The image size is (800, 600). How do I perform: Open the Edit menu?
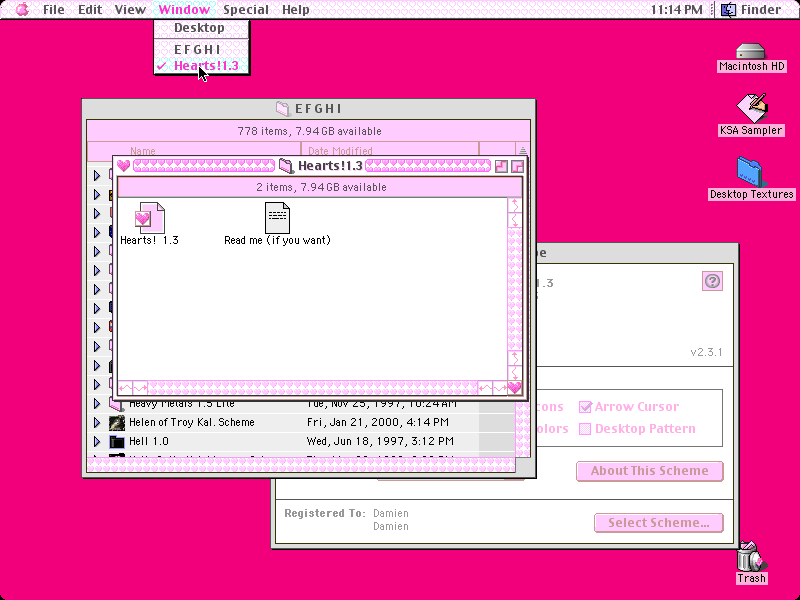click(90, 9)
